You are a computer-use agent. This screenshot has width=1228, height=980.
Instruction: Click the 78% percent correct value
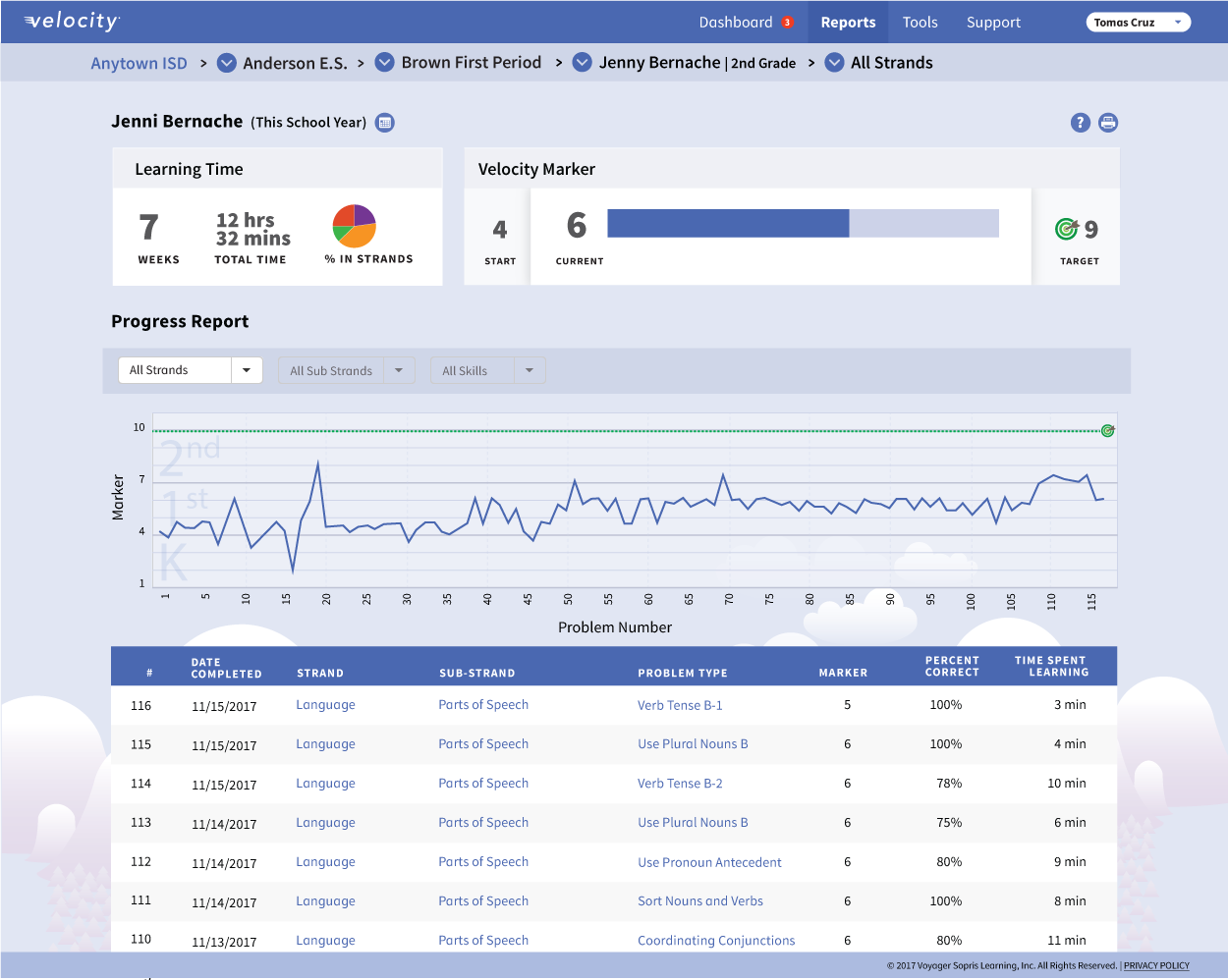949,784
